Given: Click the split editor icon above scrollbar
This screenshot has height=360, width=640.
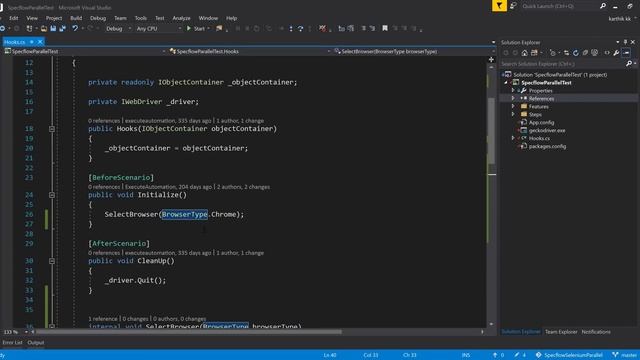Looking at the screenshot, I should 491,60.
